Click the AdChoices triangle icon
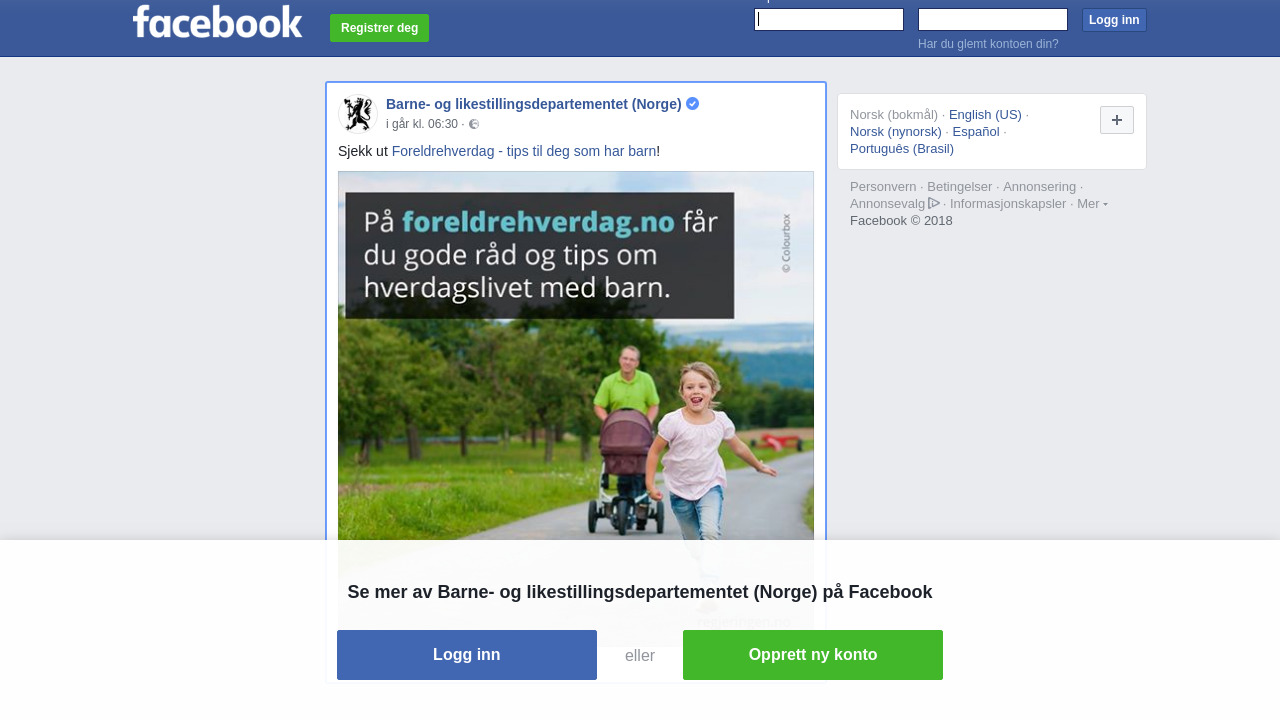Image resolution: width=1280 pixels, height=720 pixels. pos(934,203)
